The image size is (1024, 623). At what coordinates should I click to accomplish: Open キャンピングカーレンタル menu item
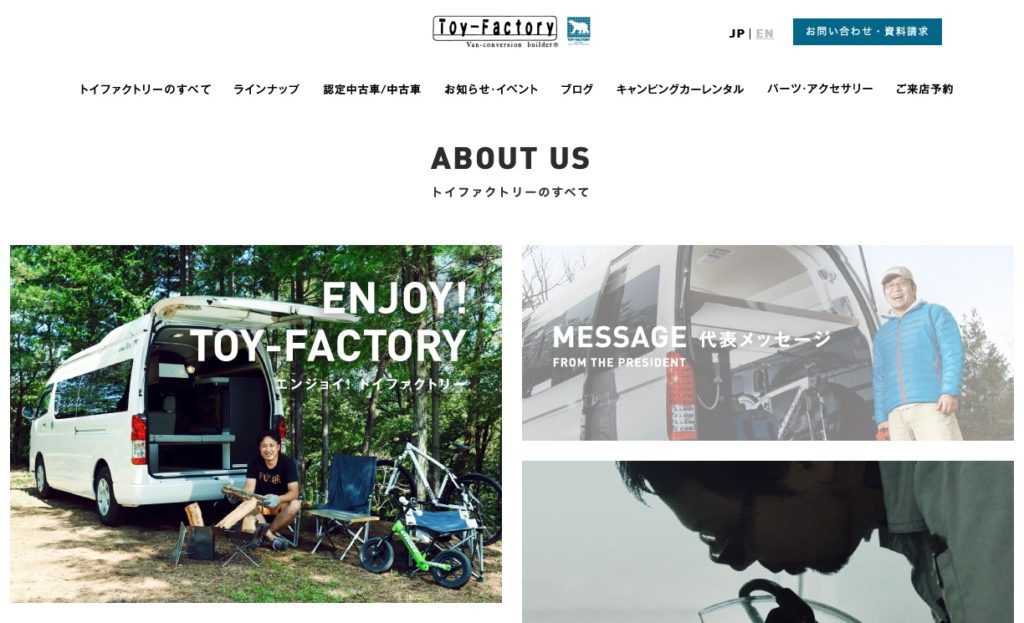click(x=680, y=89)
